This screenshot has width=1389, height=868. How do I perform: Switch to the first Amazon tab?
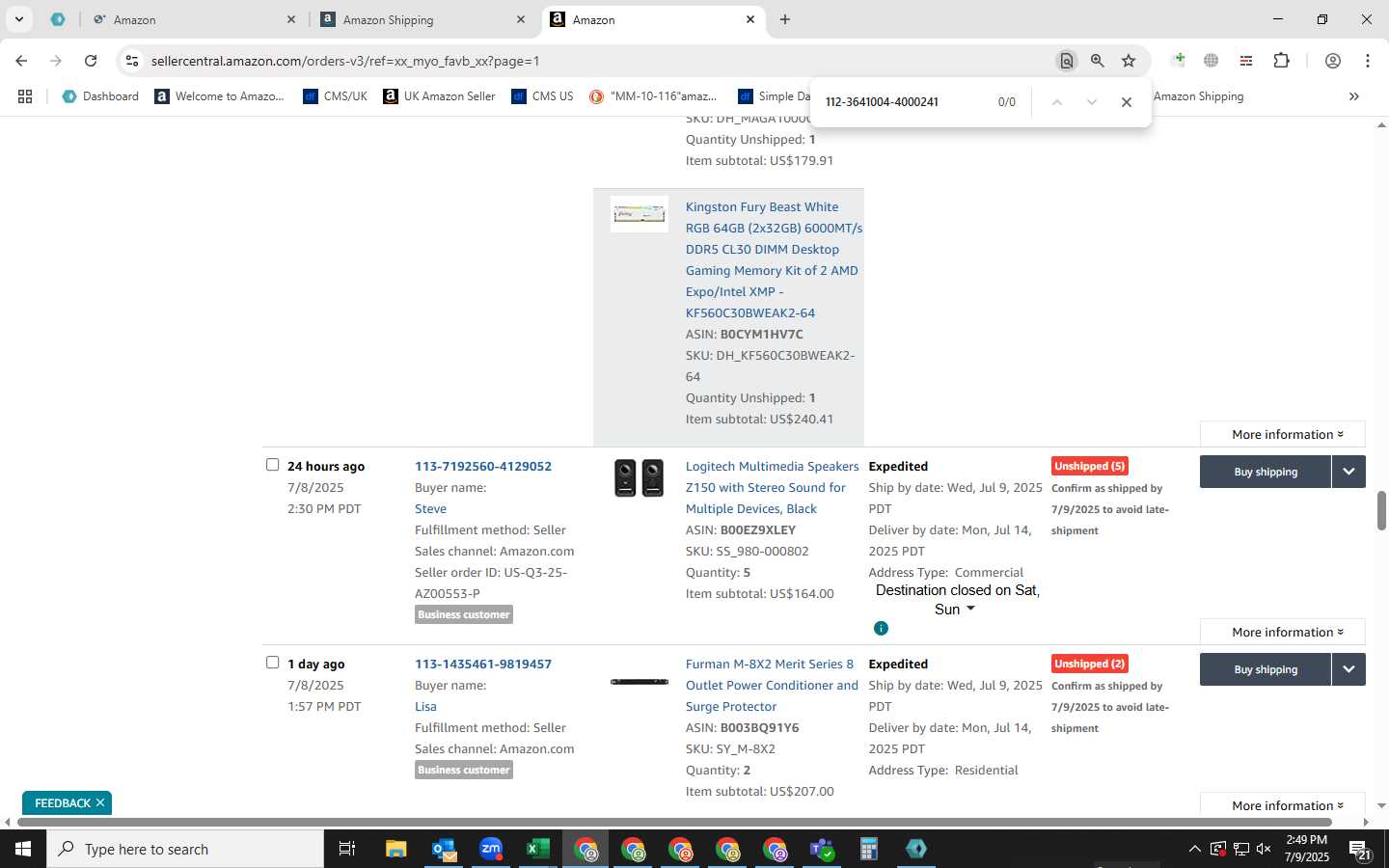tap(195, 19)
